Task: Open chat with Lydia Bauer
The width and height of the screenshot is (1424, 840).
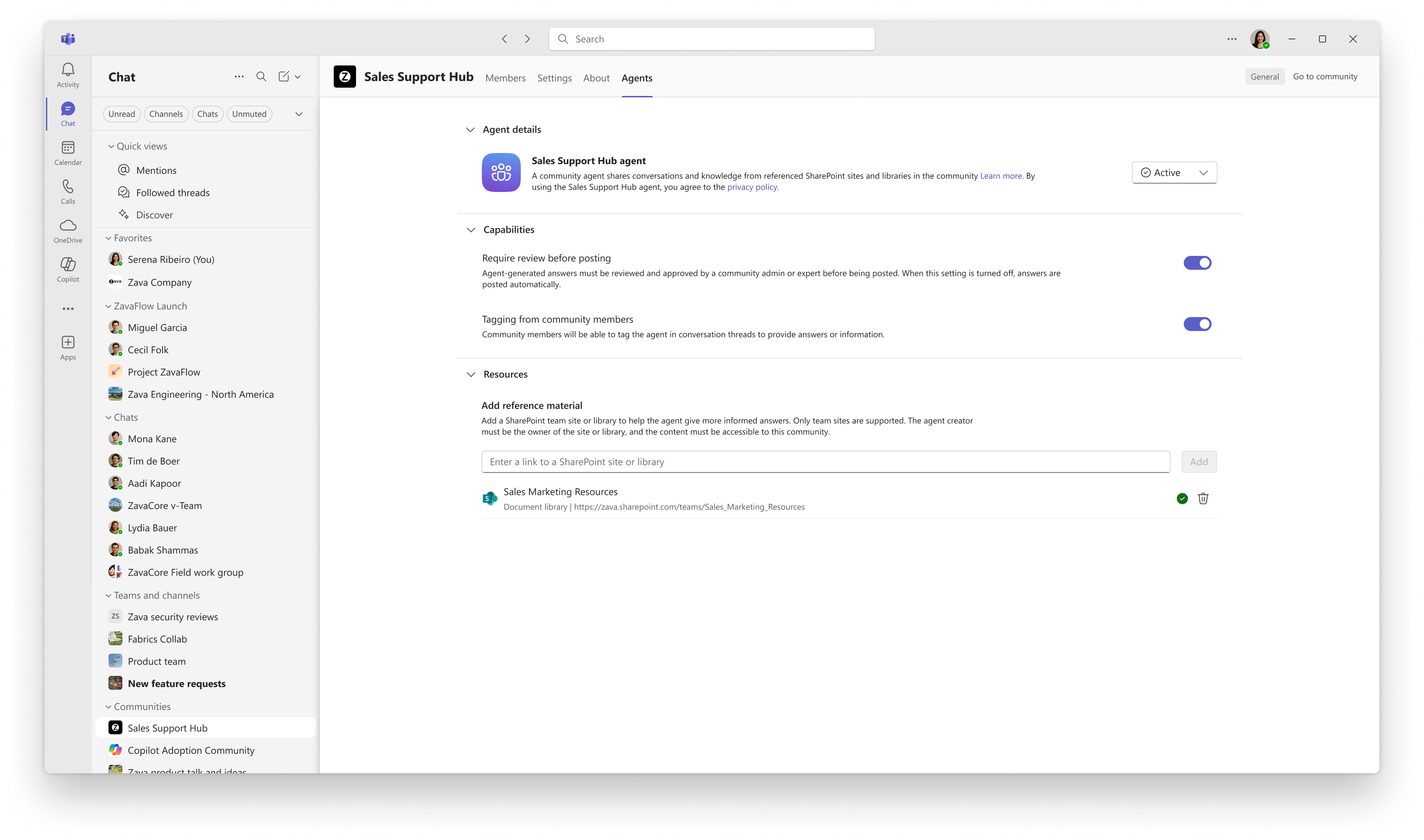Action: (205, 528)
